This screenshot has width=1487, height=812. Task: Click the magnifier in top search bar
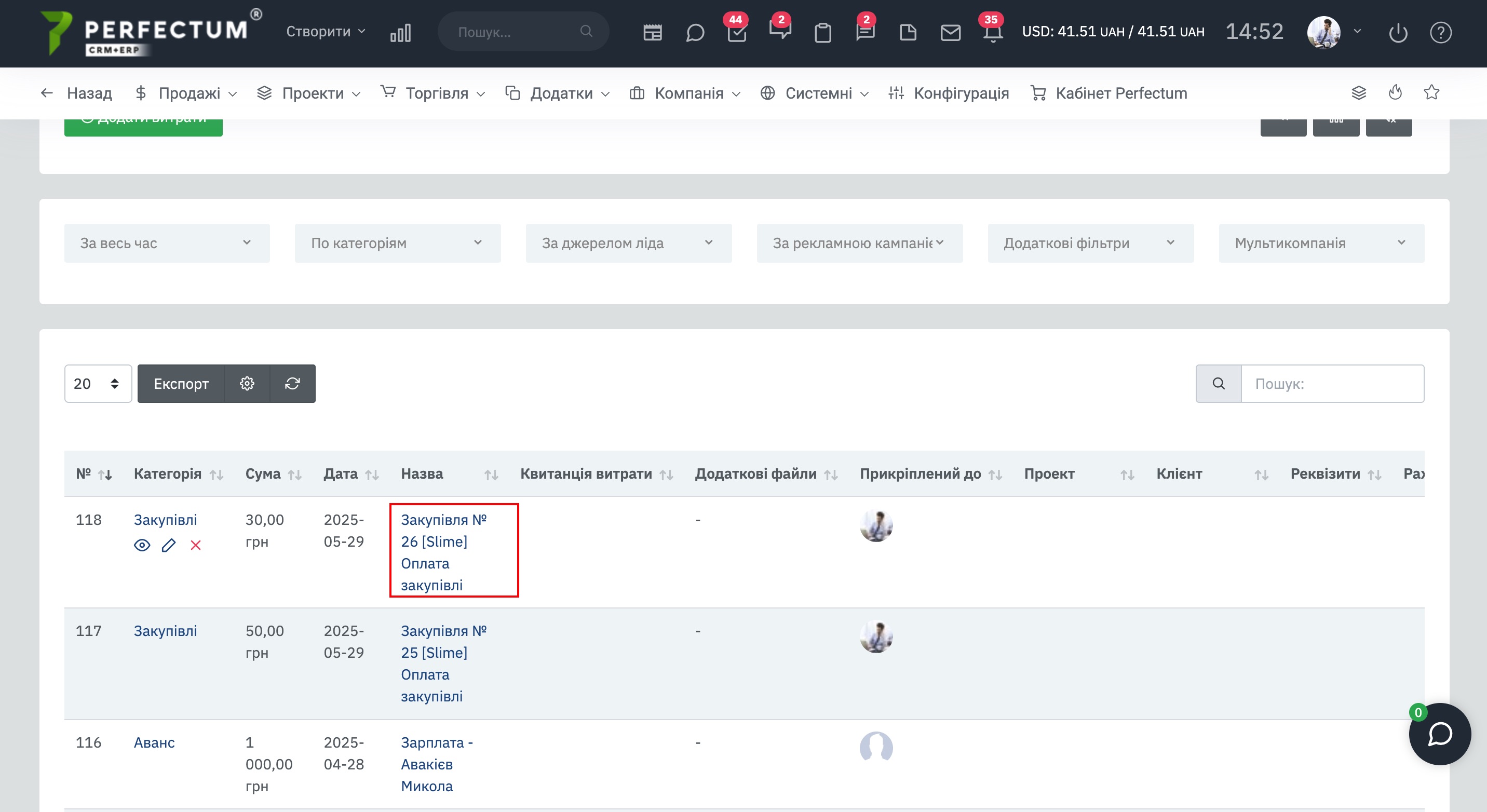(586, 31)
